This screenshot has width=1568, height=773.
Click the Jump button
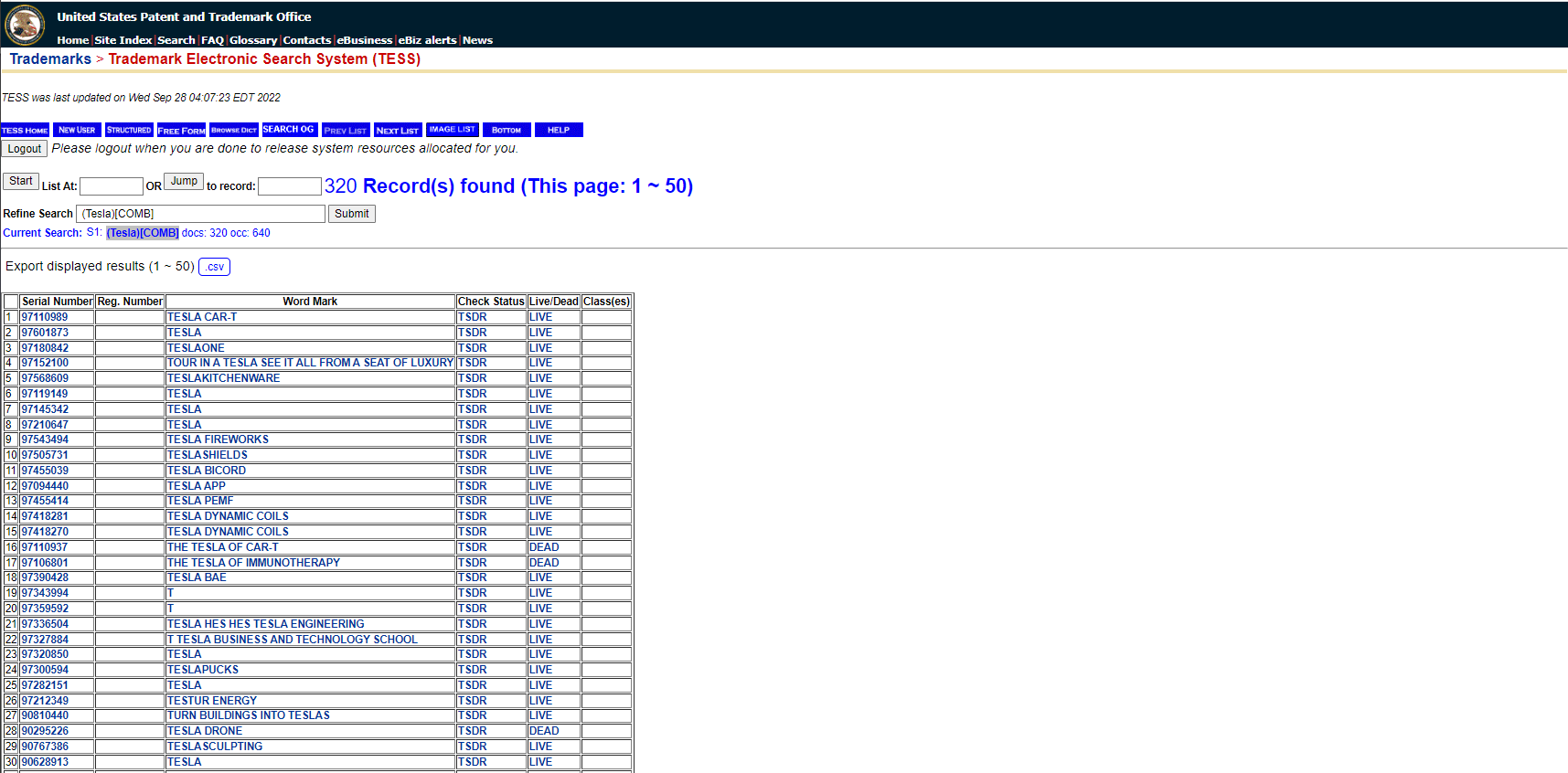pos(184,181)
